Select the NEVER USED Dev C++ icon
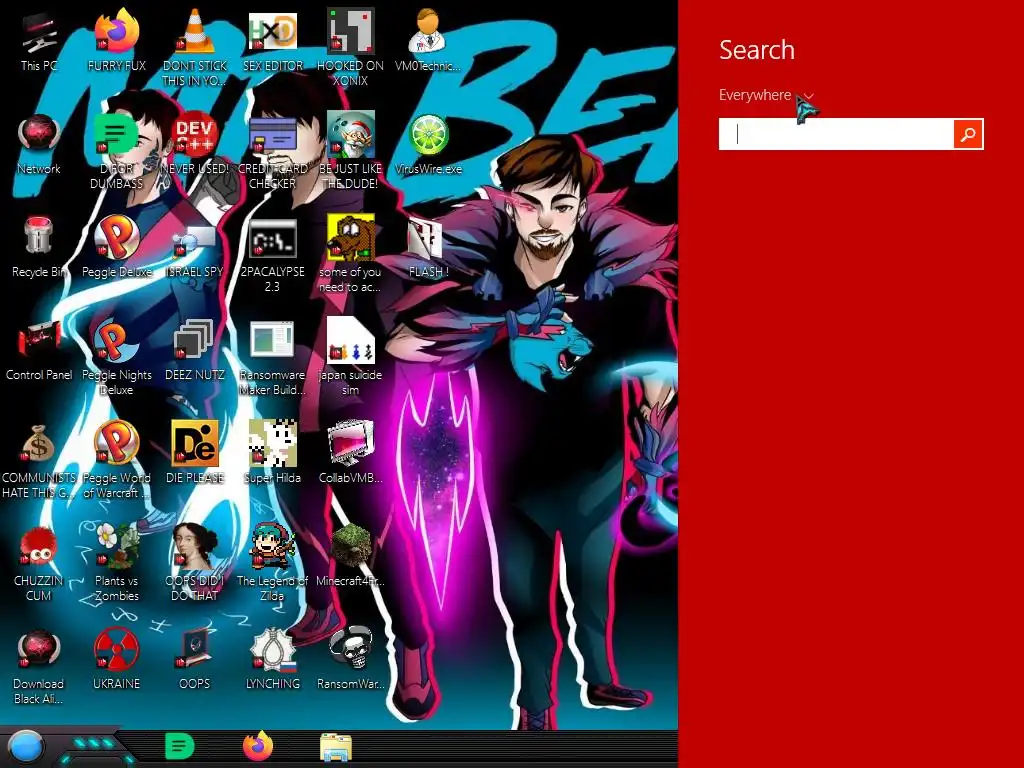Image resolution: width=1024 pixels, height=768 pixels. [x=195, y=135]
